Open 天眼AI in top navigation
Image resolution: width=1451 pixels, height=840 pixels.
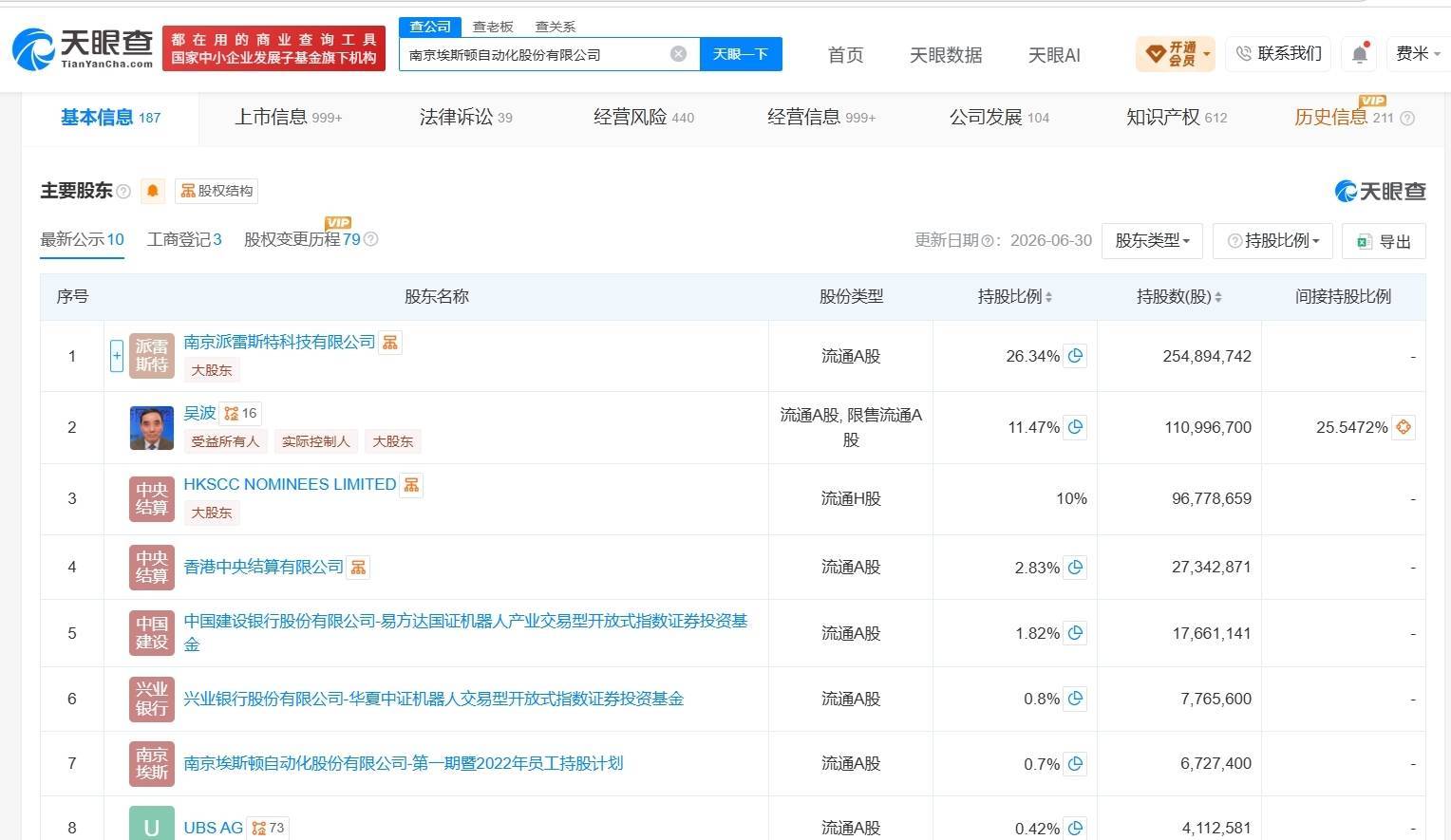click(1054, 55)
